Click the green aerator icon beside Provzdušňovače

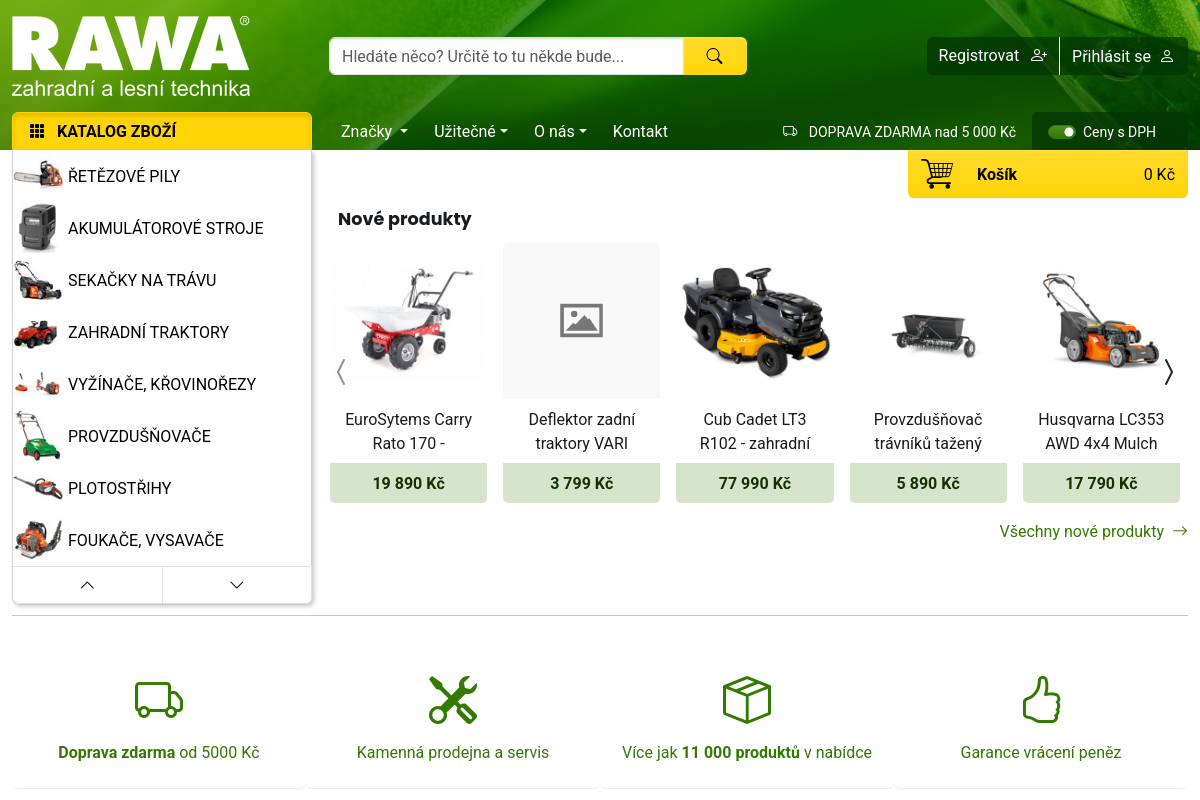click(x=38, y=436)
